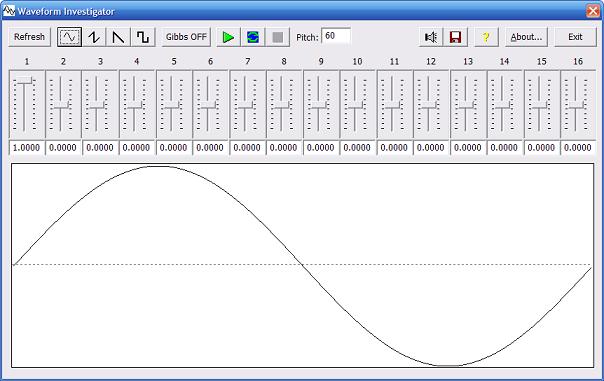Viewport: 604px width, 381px height.
Task: Choose the triangle ramp wave preset
Action: (x=118, y=37)
